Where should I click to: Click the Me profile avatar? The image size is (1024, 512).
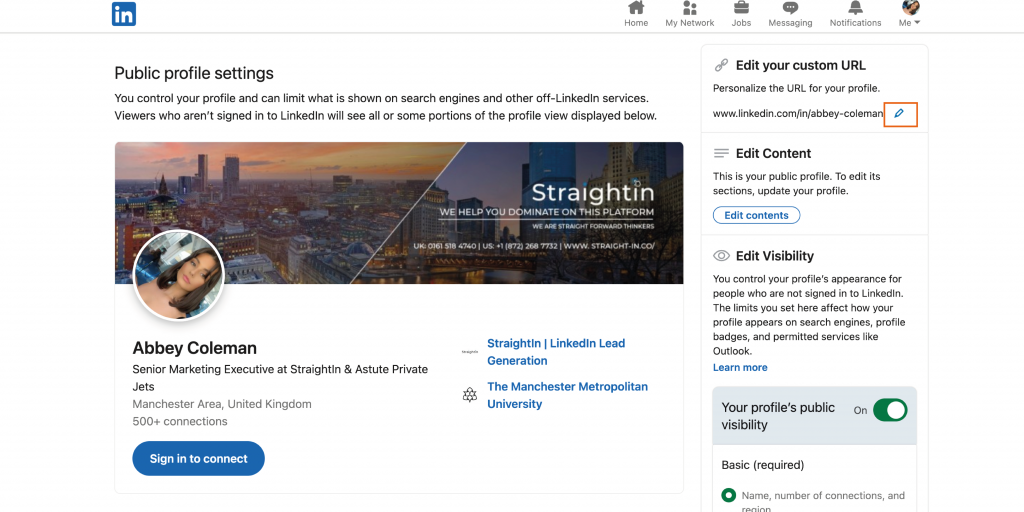coord(910,7)
